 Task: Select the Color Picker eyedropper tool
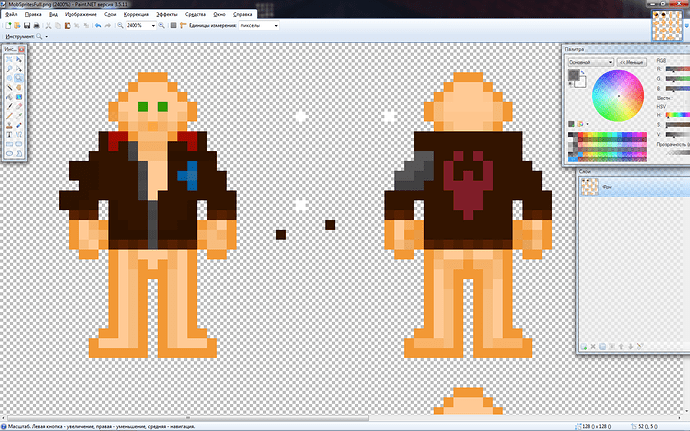click(x=19, y=116)
